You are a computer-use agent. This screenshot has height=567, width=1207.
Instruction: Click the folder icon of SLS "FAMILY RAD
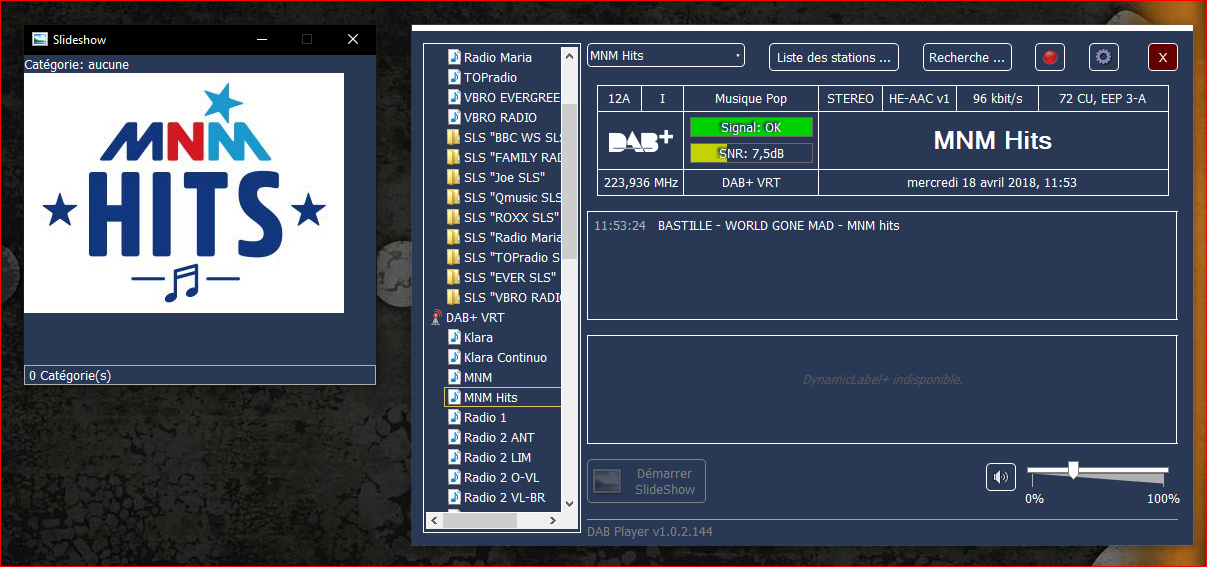pyautogui.click(x=454, y=157)
